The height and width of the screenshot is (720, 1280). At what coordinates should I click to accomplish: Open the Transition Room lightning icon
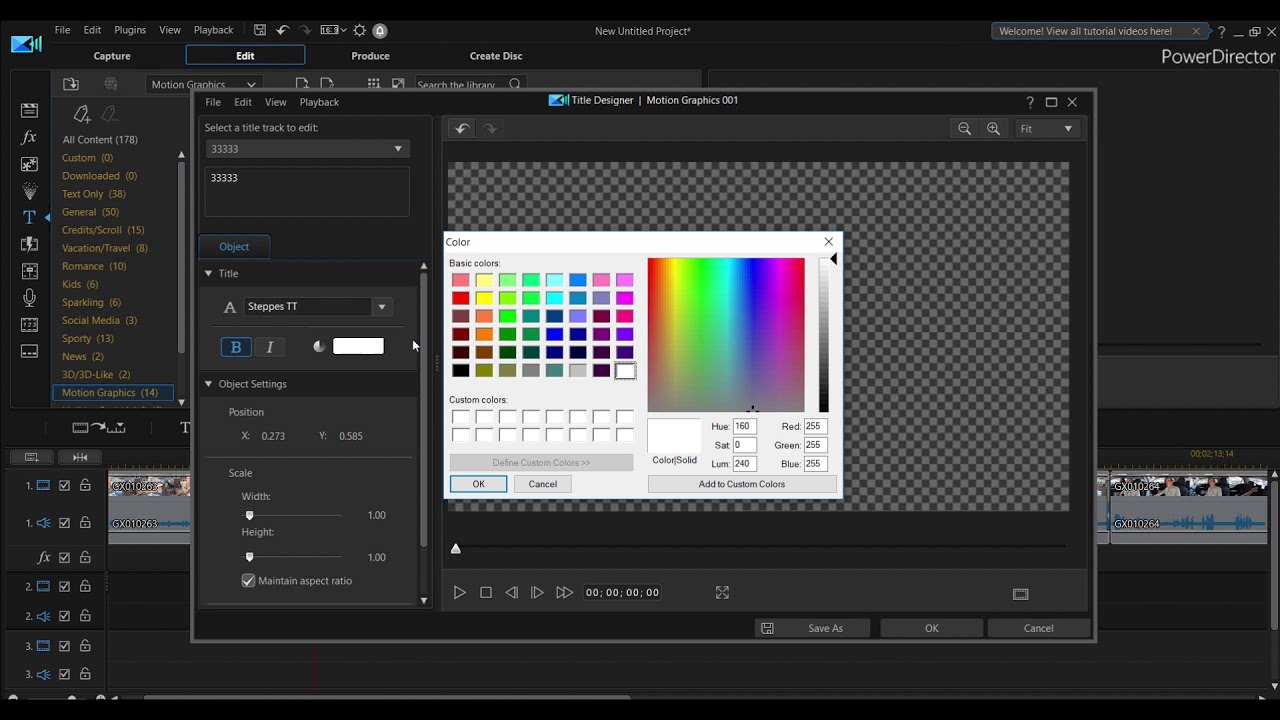29,244
